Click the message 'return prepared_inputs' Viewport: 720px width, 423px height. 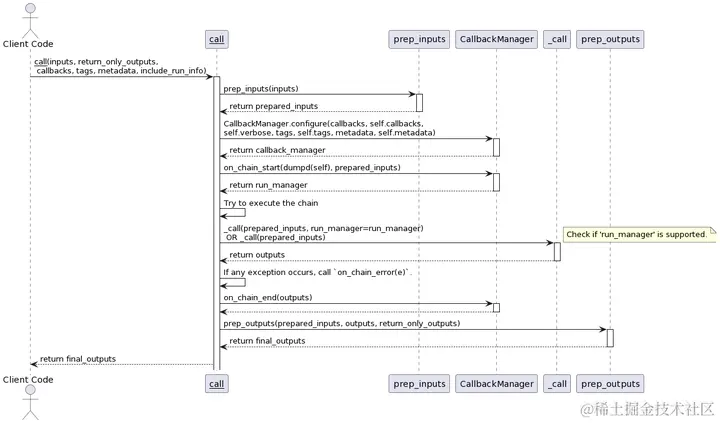click(274, 106)
